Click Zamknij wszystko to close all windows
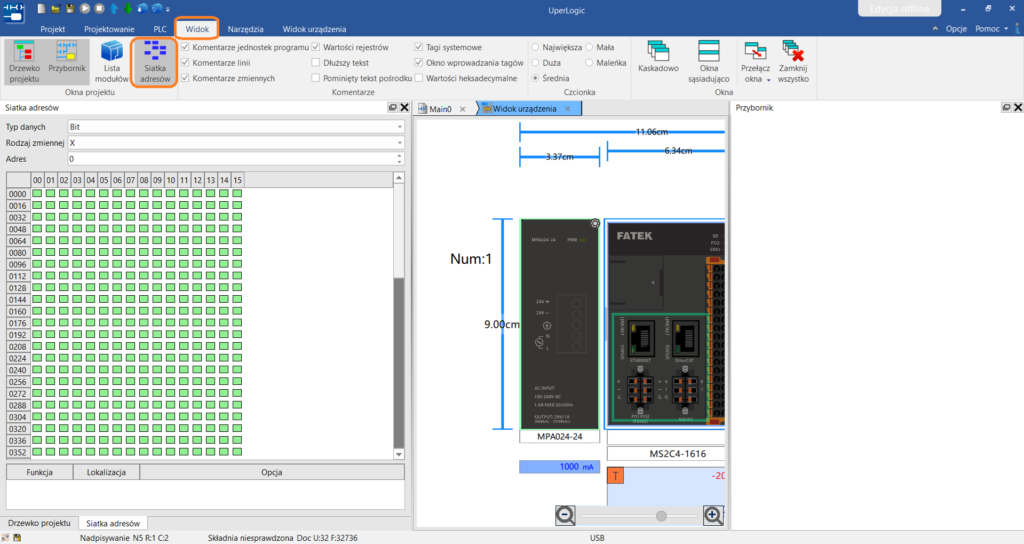This screenshot has width=1024, height=544. tap(793, 63)
